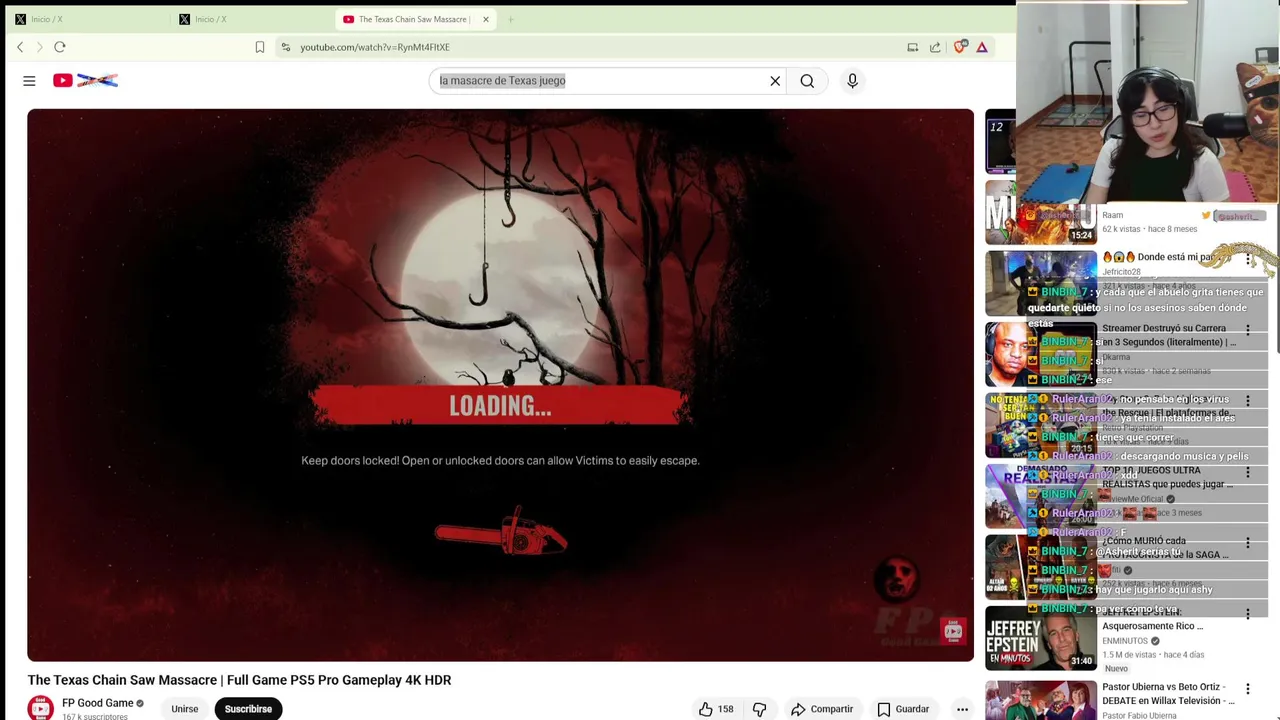Go back with browser back arrow
1280x720 pixels.
20,47
